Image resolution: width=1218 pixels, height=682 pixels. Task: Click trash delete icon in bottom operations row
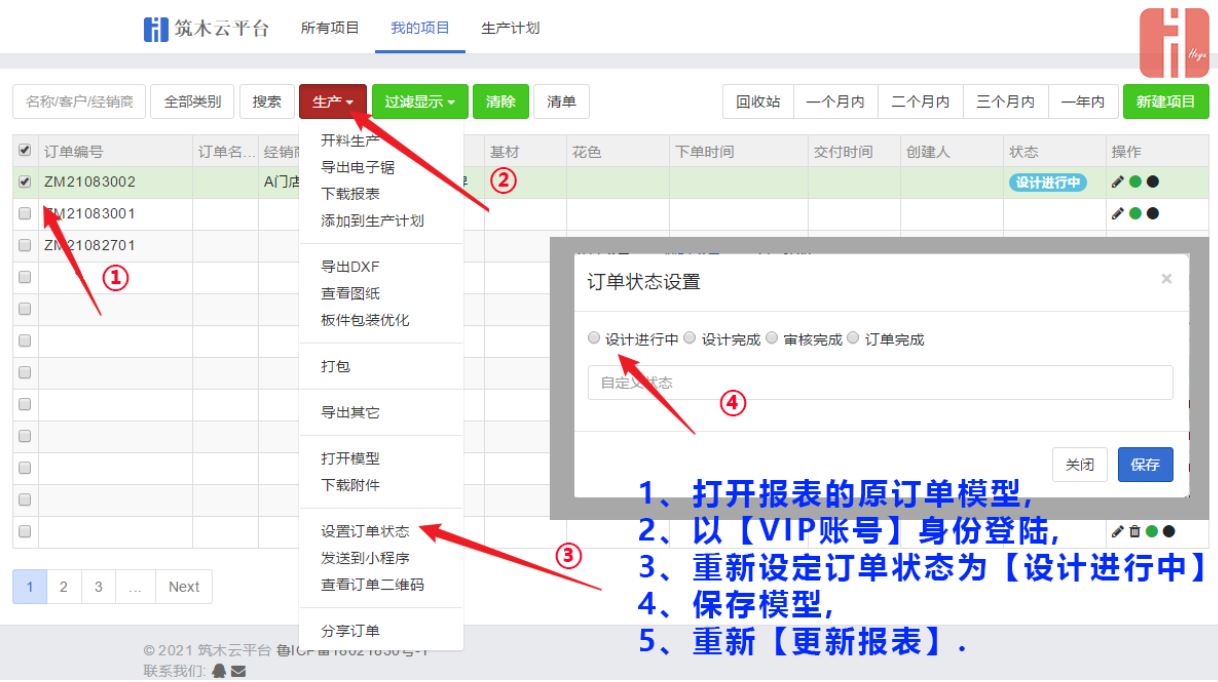1135,531
